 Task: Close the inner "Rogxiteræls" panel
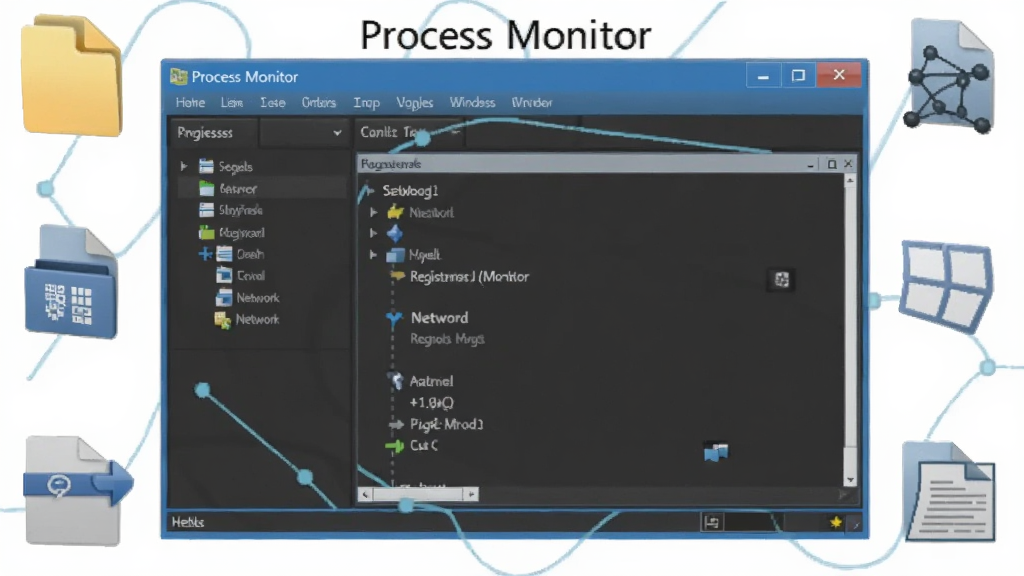848,164
